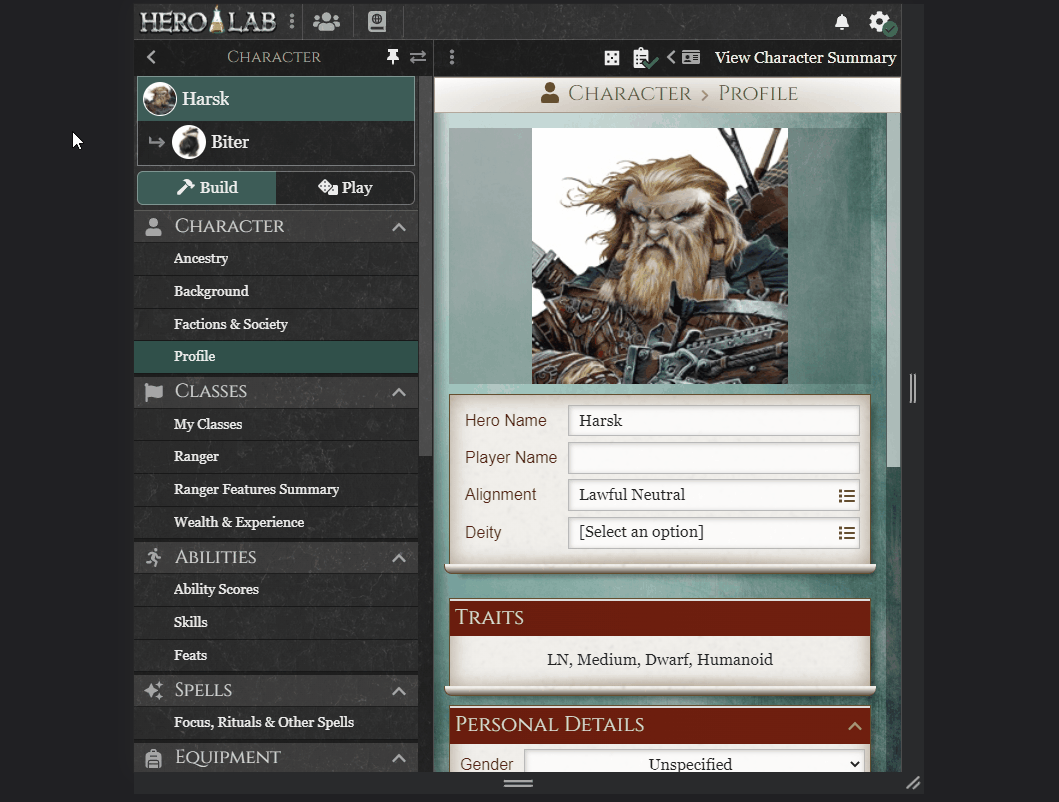Select the Harsk character entry
1059x802 pixels.
tap(276, 99)
